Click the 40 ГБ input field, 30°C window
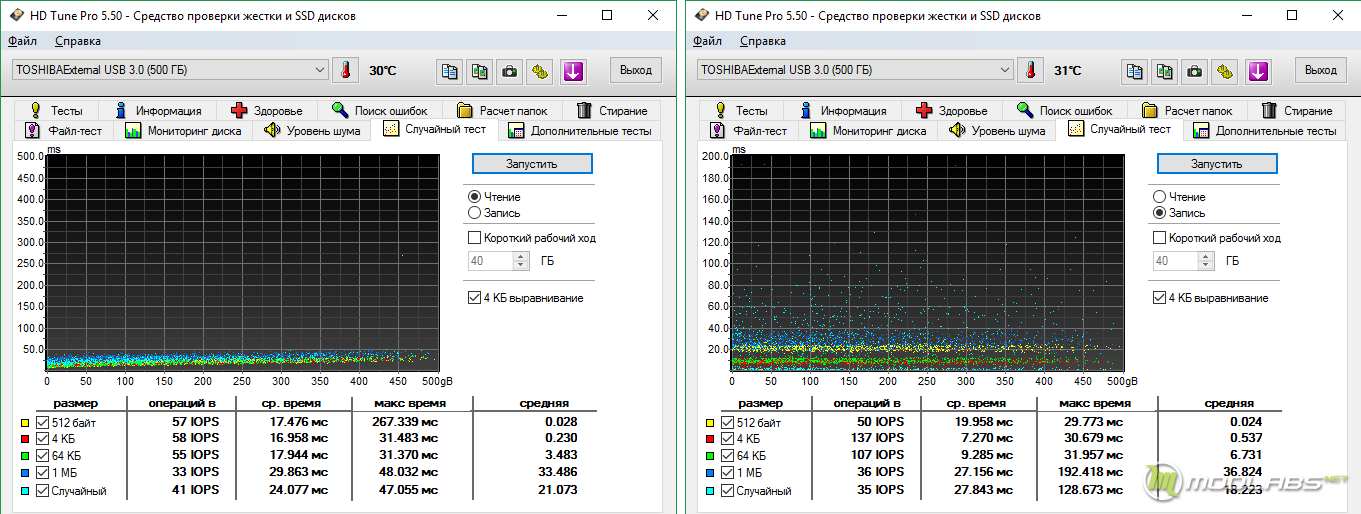Screen dimensions: 1361x514 tap(491, 261)
